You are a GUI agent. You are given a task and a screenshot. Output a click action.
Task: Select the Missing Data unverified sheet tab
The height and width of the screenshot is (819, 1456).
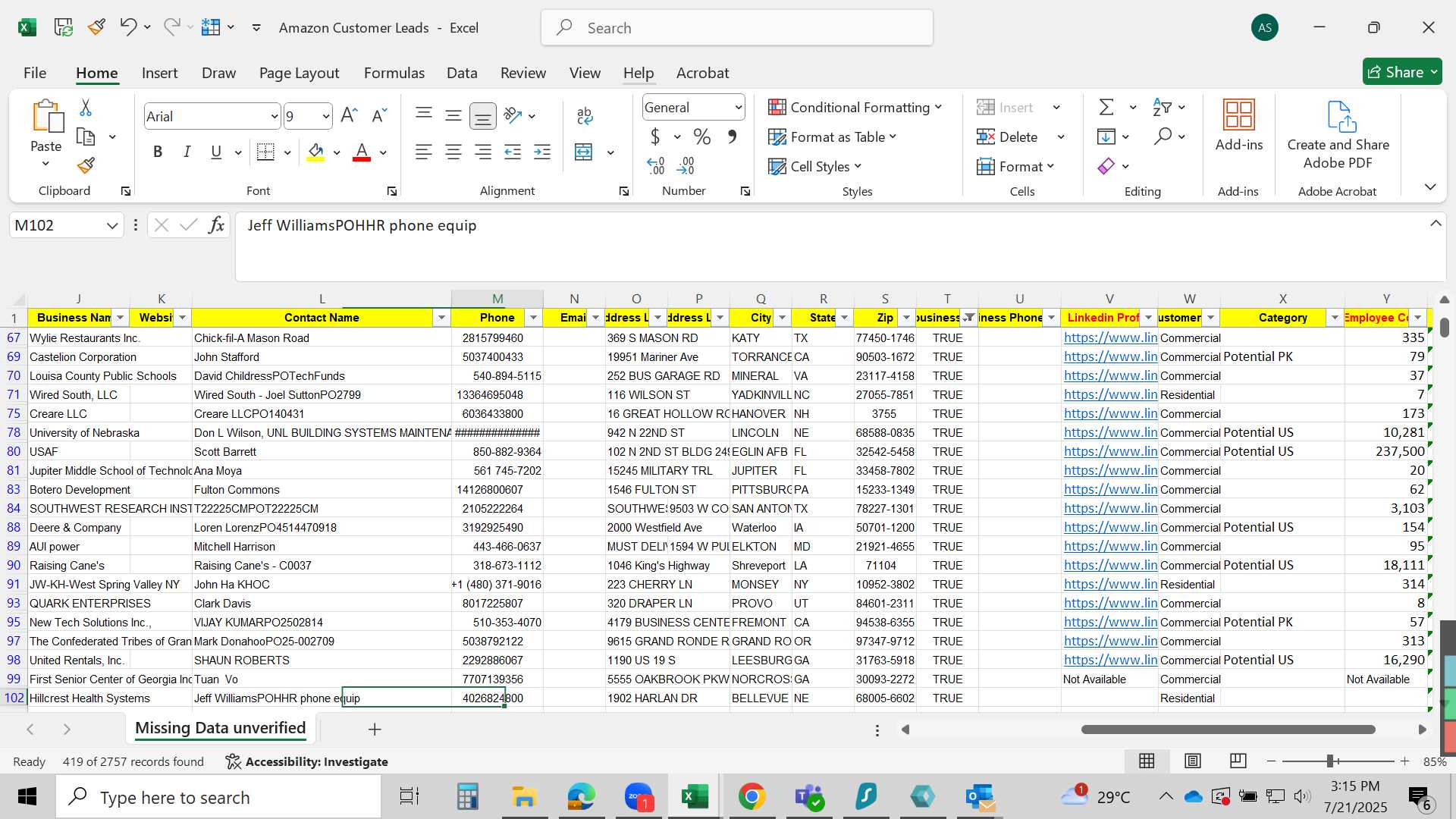221,728
